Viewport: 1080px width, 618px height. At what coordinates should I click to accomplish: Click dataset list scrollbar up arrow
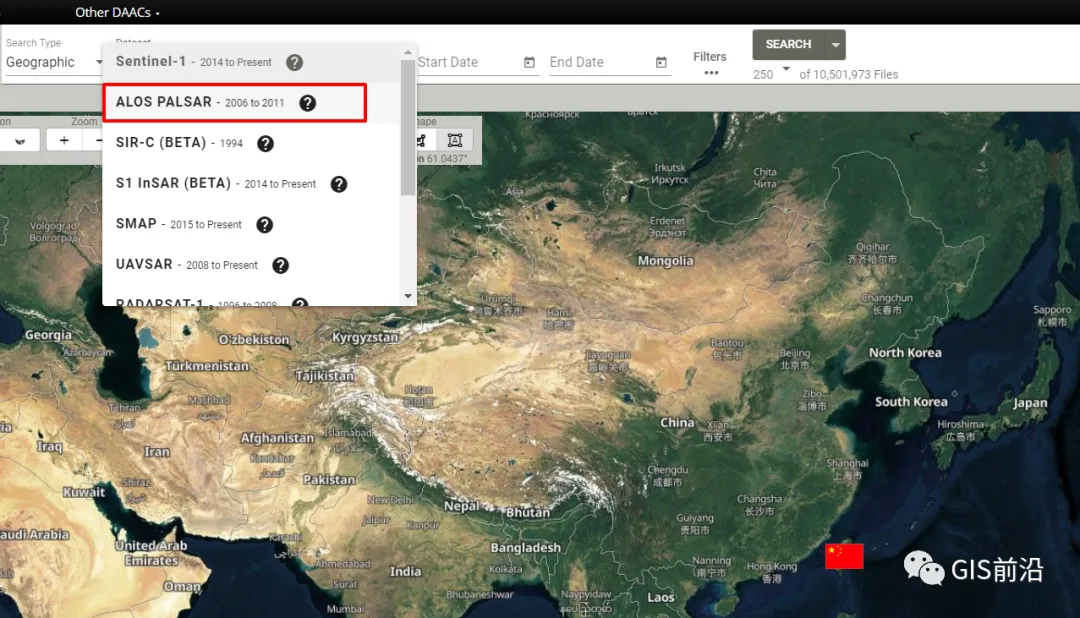408,52
